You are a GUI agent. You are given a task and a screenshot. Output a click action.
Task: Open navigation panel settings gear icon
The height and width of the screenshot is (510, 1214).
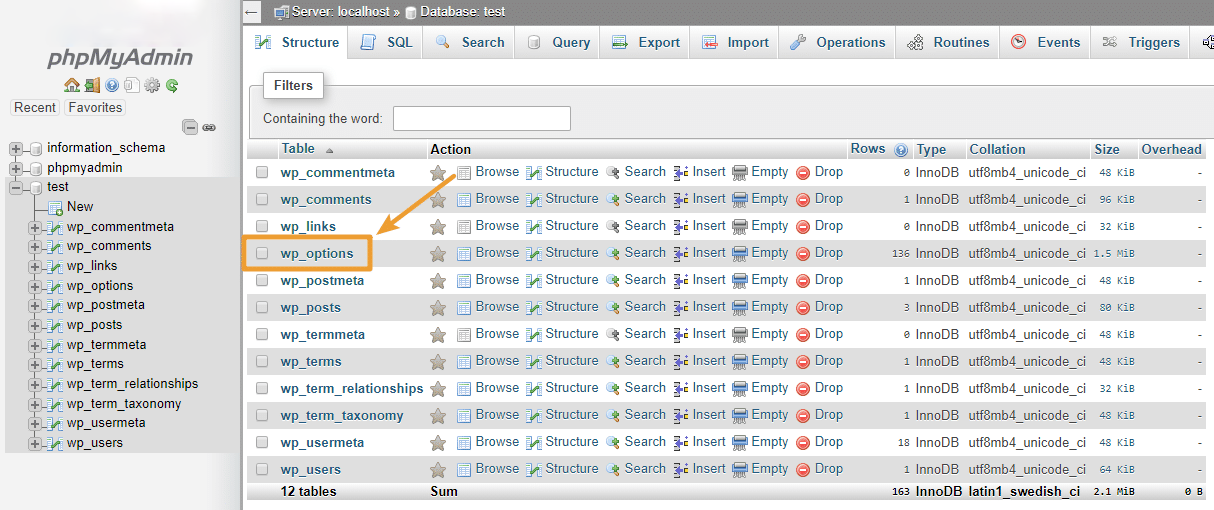tap(152, 86)
